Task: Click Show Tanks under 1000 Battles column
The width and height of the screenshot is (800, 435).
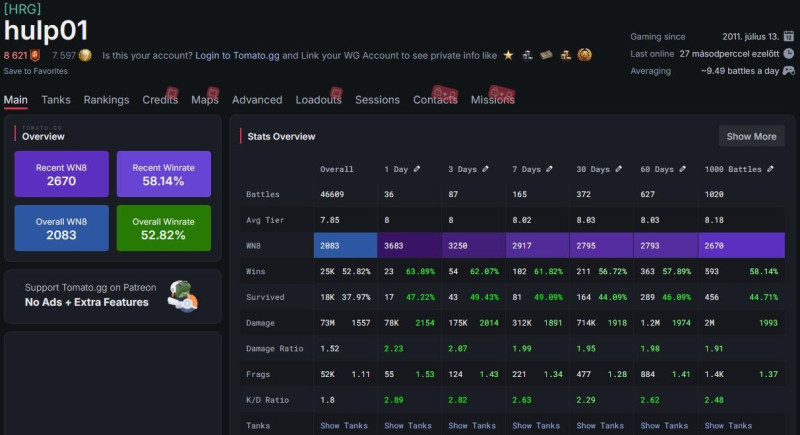Action: [728, 425]
